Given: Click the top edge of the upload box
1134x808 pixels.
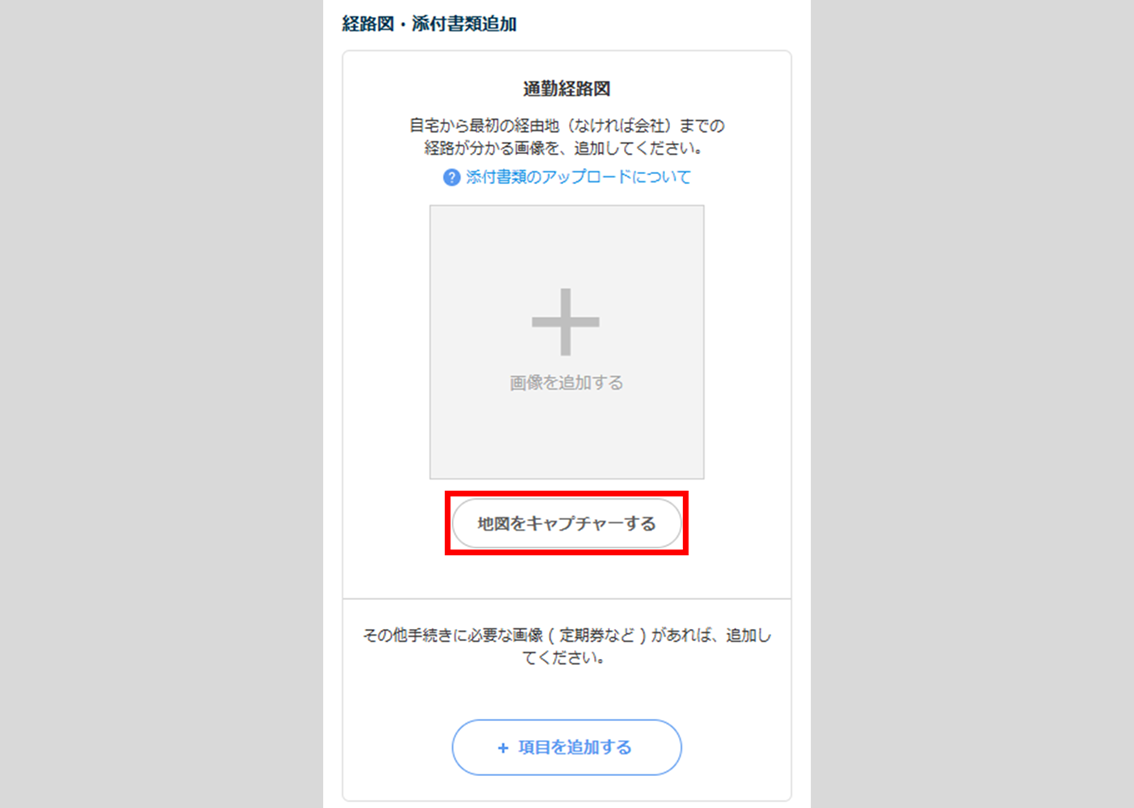Looking at the screenshot, I should (566, 205).
